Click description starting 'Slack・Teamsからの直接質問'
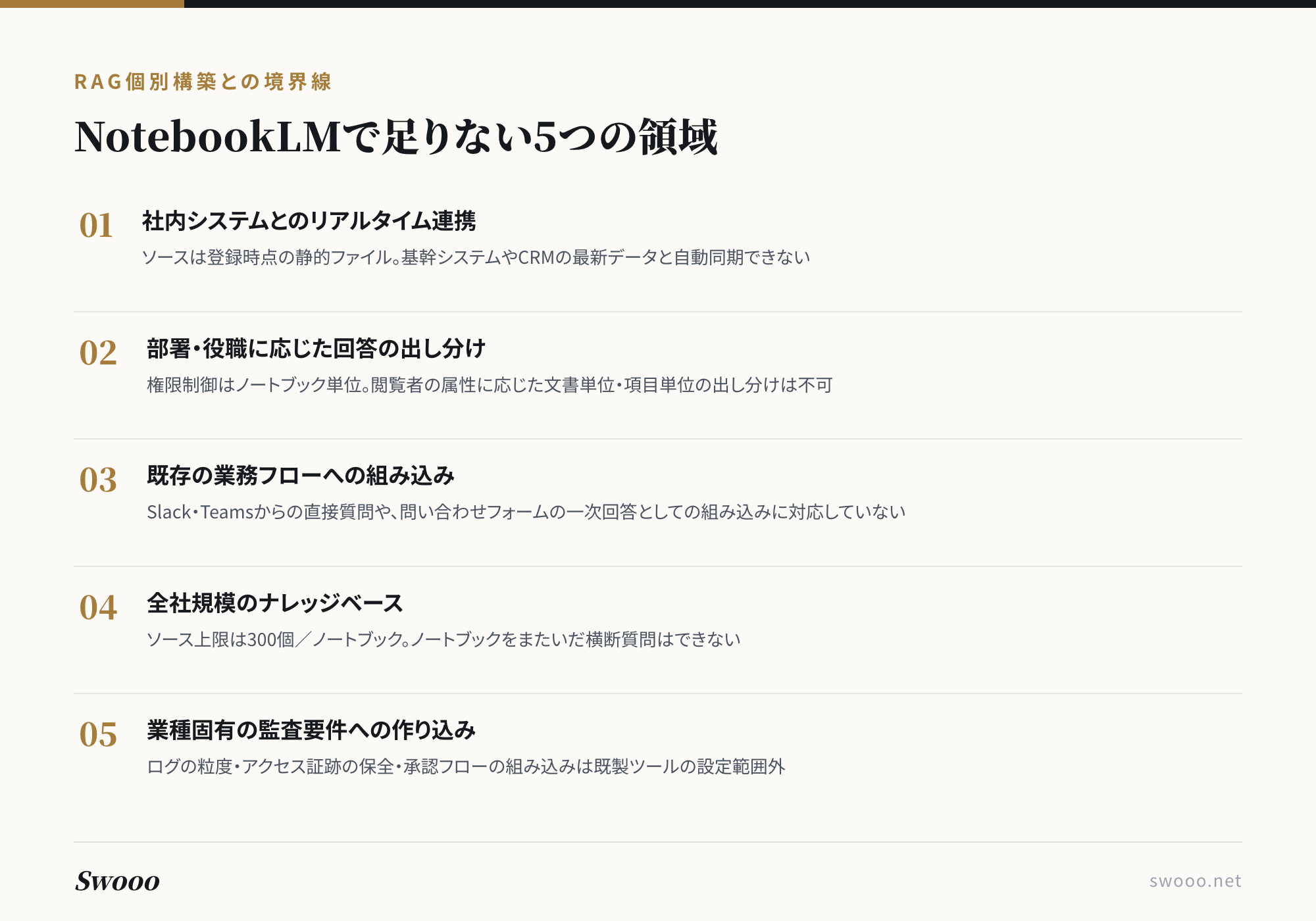Screen dimensions: 1316x921 (526, 512)
